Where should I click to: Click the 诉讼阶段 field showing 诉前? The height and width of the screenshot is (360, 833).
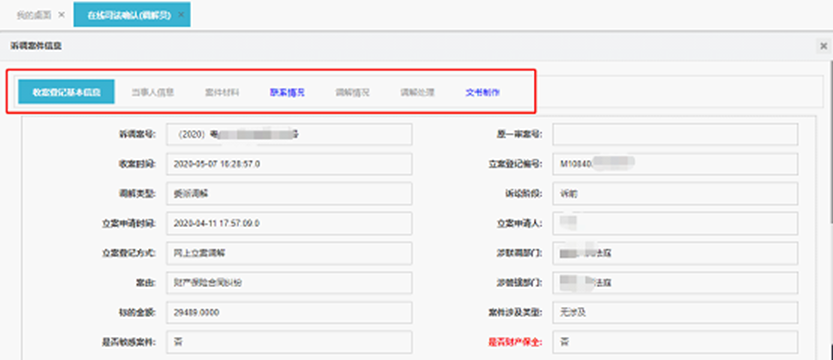pos(675,194)
